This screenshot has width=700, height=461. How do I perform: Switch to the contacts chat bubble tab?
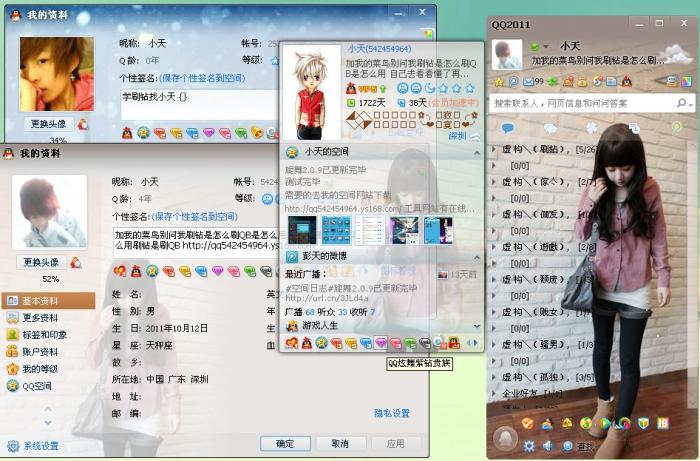[508, 129]
